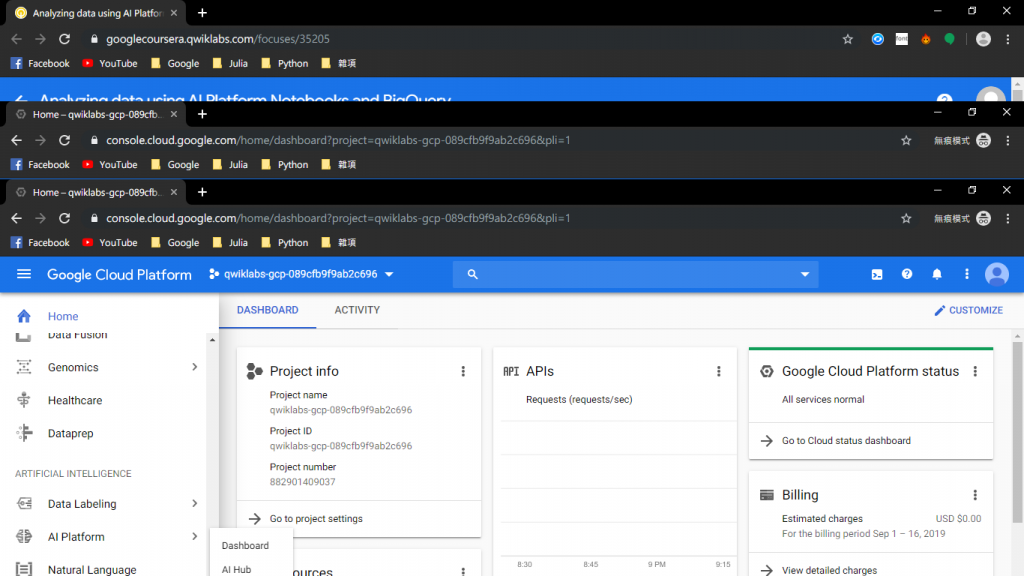Open Dataprep in the sidebar
The width and height of the screenshot is (1024, 576).
click(70, 433)
